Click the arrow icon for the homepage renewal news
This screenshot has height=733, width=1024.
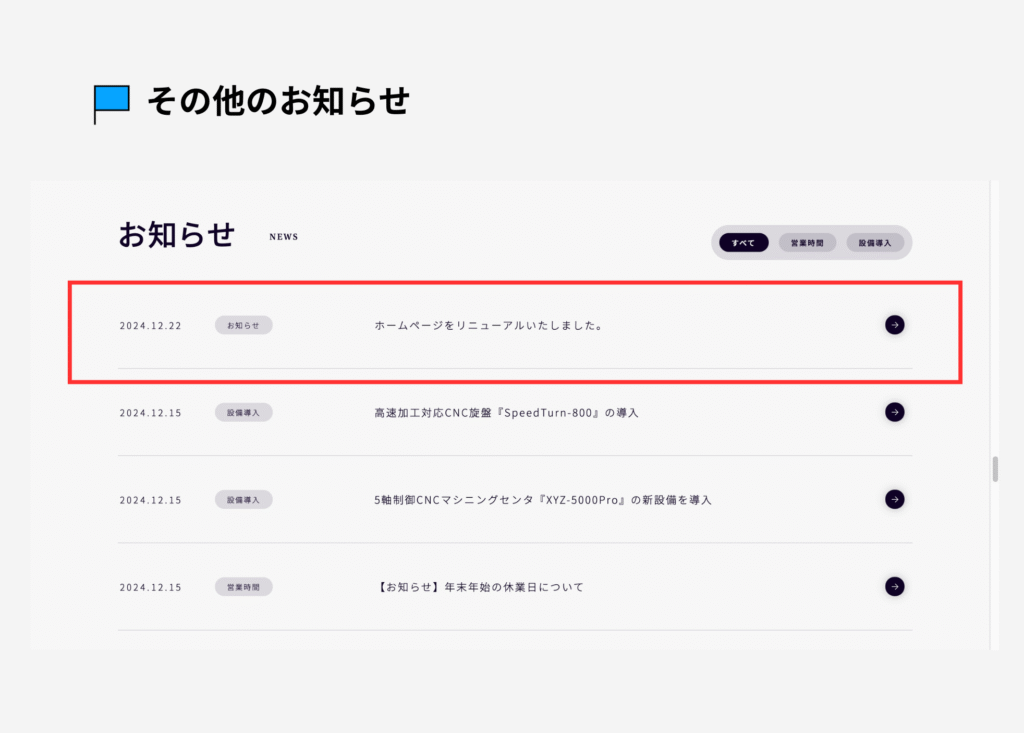[894, 324]
